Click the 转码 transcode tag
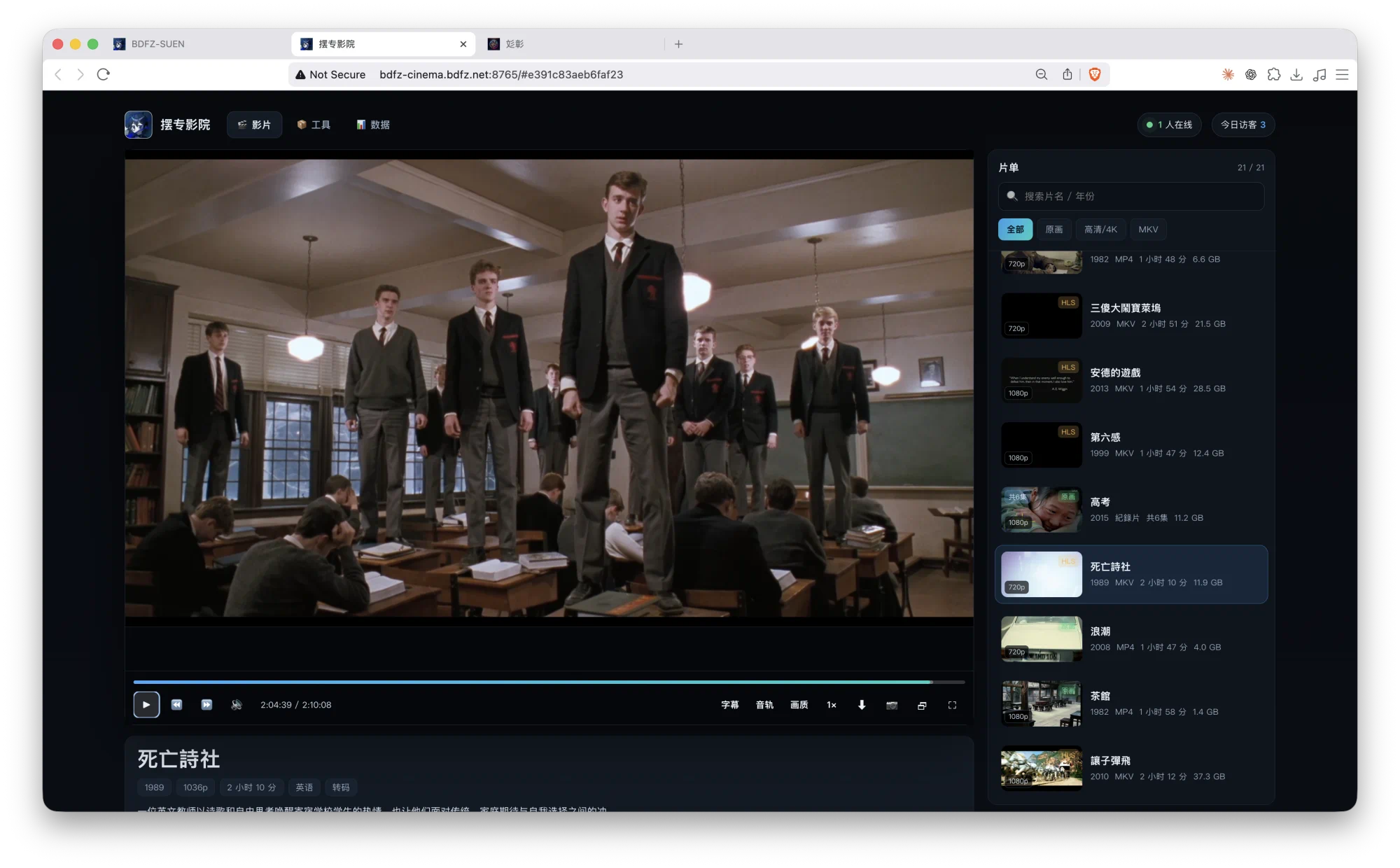1400x868 pixels. point(341,787)
